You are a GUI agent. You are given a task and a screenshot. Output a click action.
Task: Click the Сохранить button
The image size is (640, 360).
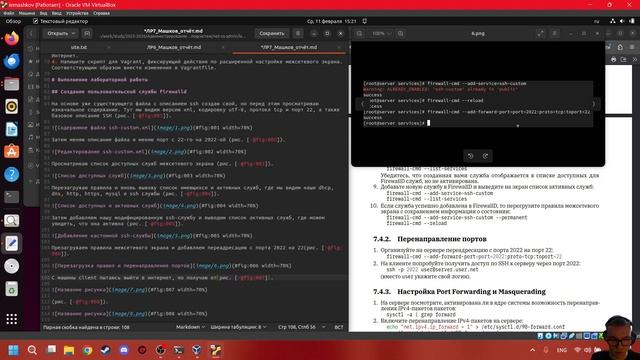[271, 33]
